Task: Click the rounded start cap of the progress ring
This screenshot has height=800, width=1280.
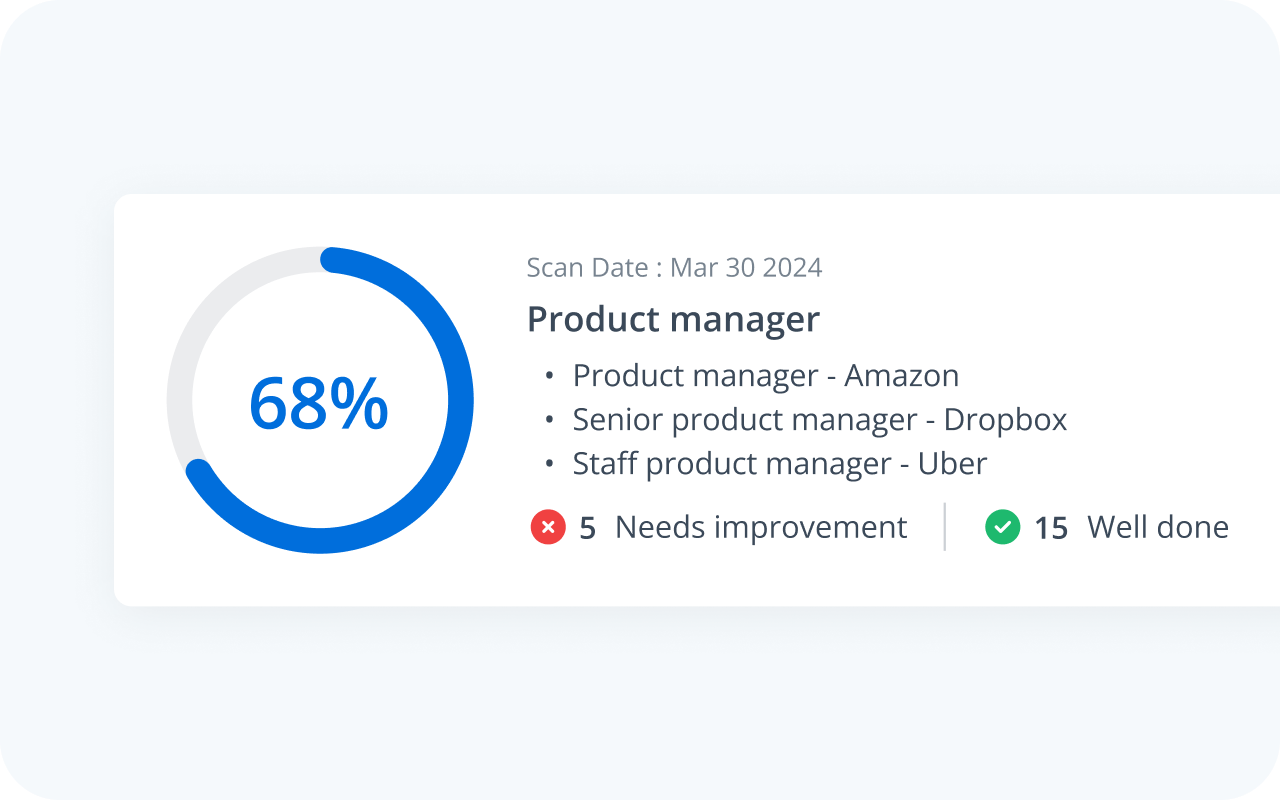Action: point(332,259)
